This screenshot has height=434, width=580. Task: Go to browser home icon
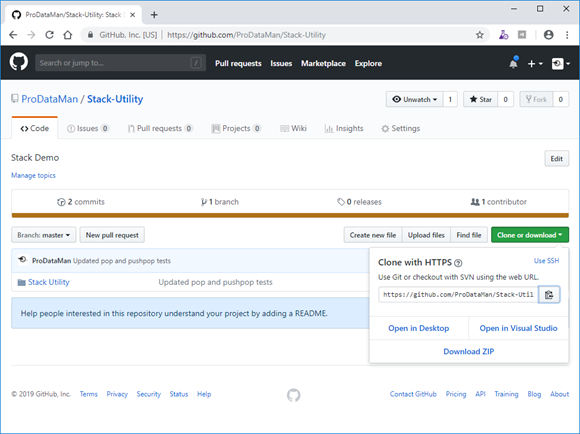68,35
